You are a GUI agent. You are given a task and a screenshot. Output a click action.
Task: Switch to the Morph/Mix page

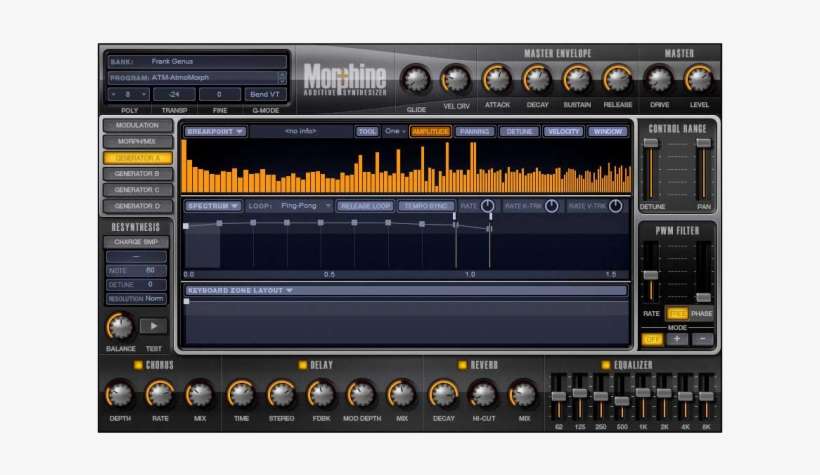click(x=138, y=142)
